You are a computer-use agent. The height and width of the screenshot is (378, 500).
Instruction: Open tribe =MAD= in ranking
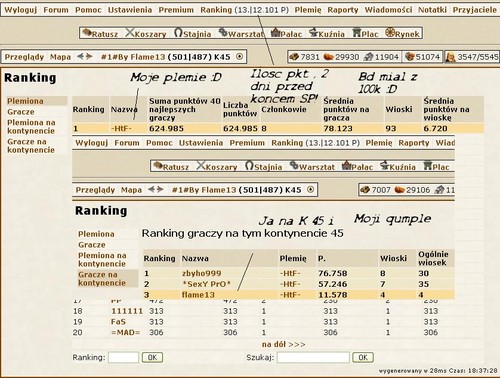point(125,332)
